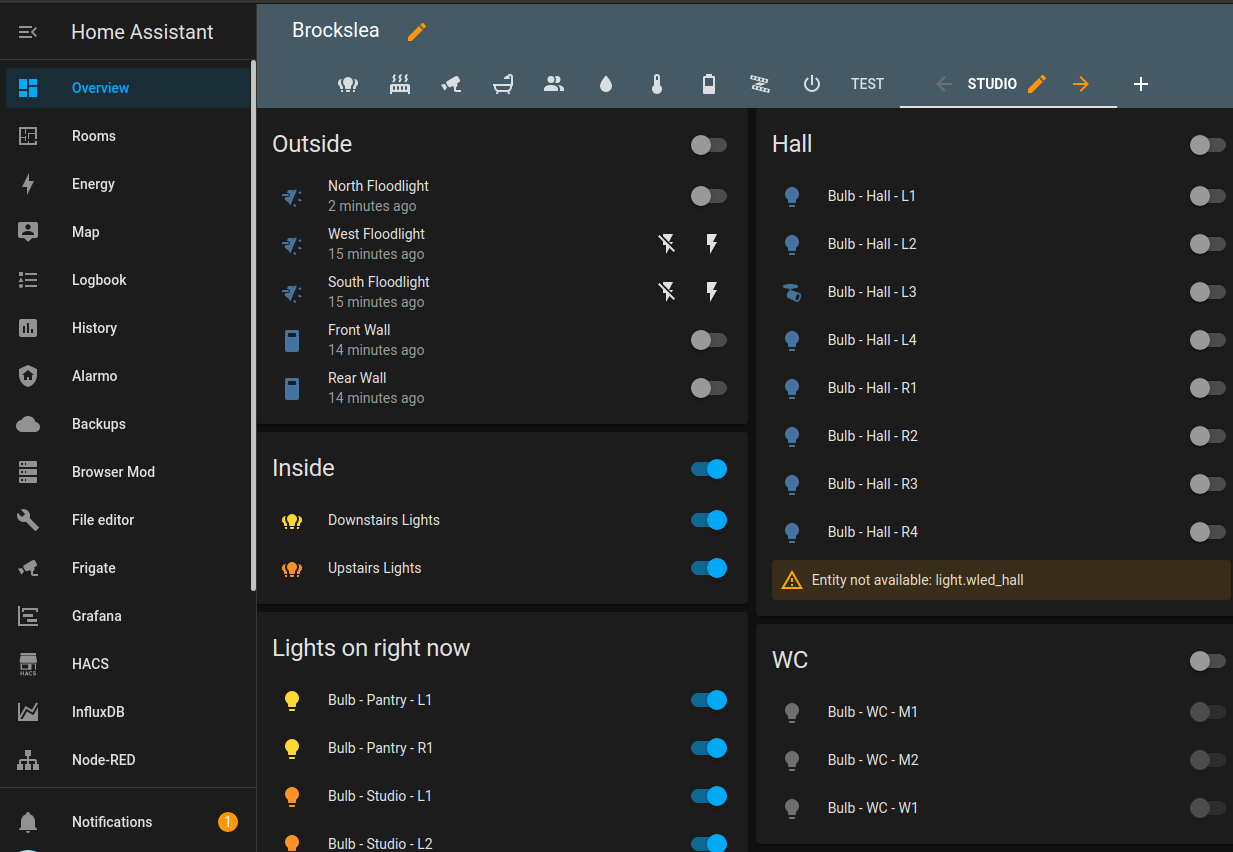1233x852 pixels.
Task: Toggle the WC card header switch
Action: (1207, 661)
